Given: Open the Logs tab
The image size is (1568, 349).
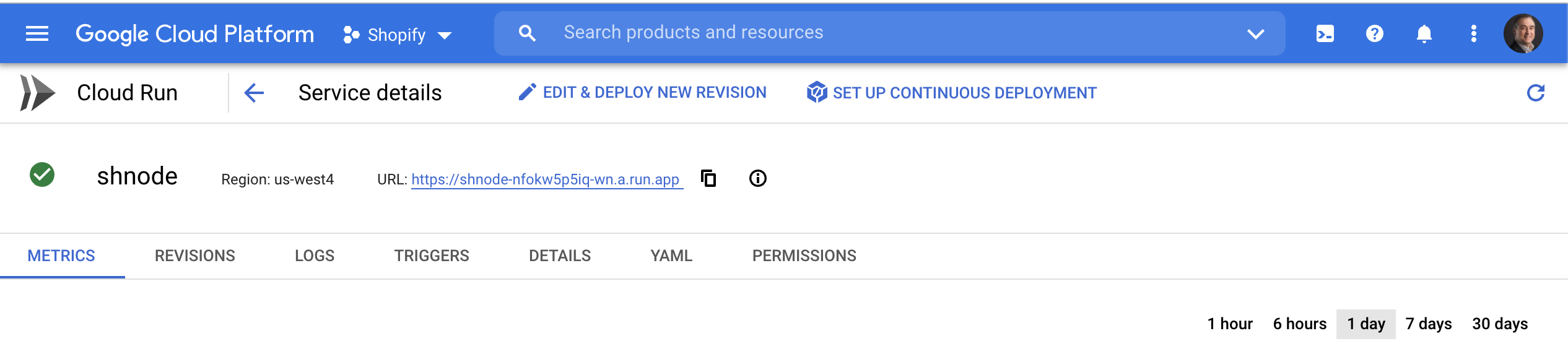Looking at the screenshot, I should pos(315,256).
